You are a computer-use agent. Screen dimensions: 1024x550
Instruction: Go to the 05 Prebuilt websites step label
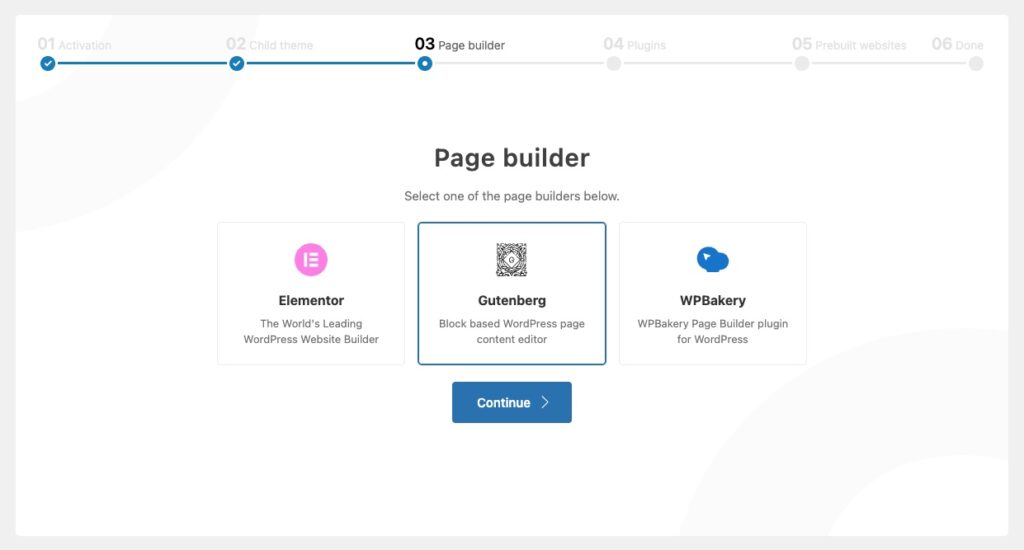(849, 44)
